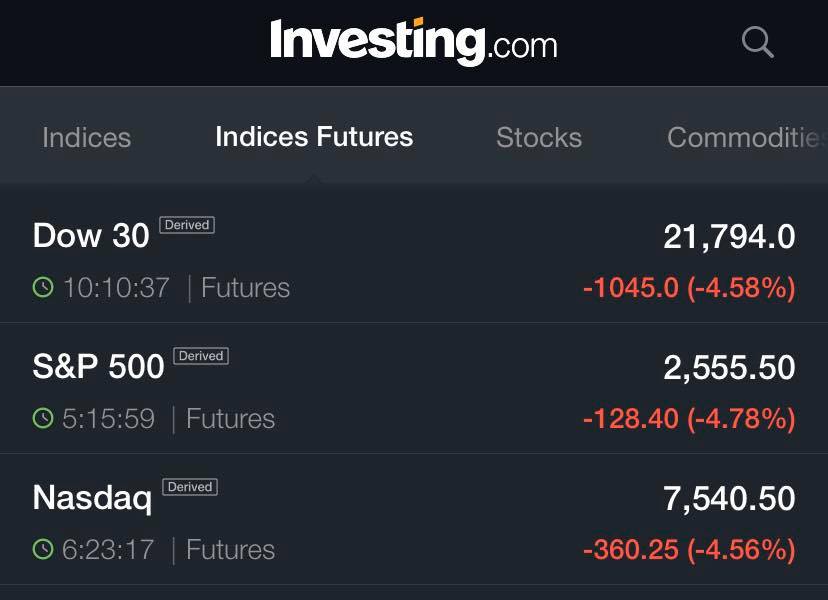Open the Dow 30 futures quote
Image resolution: width=828 pixels, height=600 pixels.
tap(414, 258)
